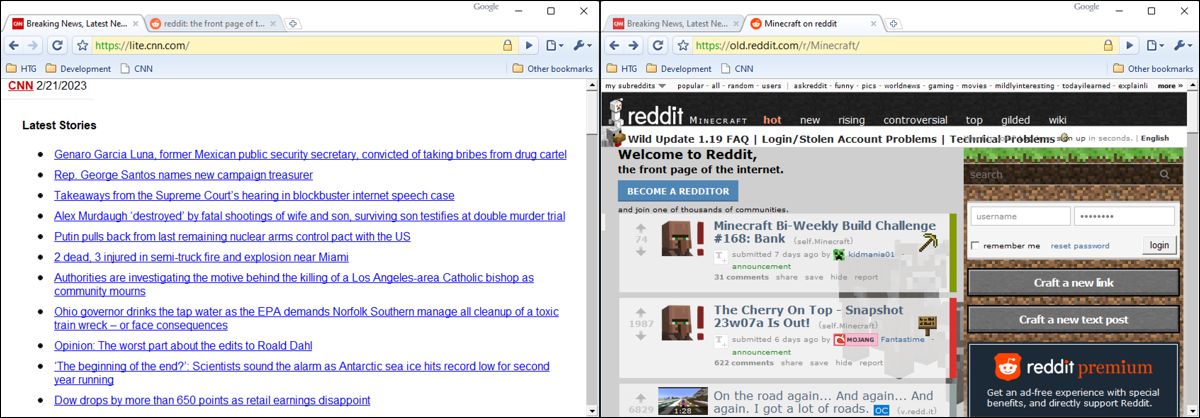Viewport: 1200px width, 418px height.
Task: Click the back arrow in the Reddit window
Action: tap(612, 45)
